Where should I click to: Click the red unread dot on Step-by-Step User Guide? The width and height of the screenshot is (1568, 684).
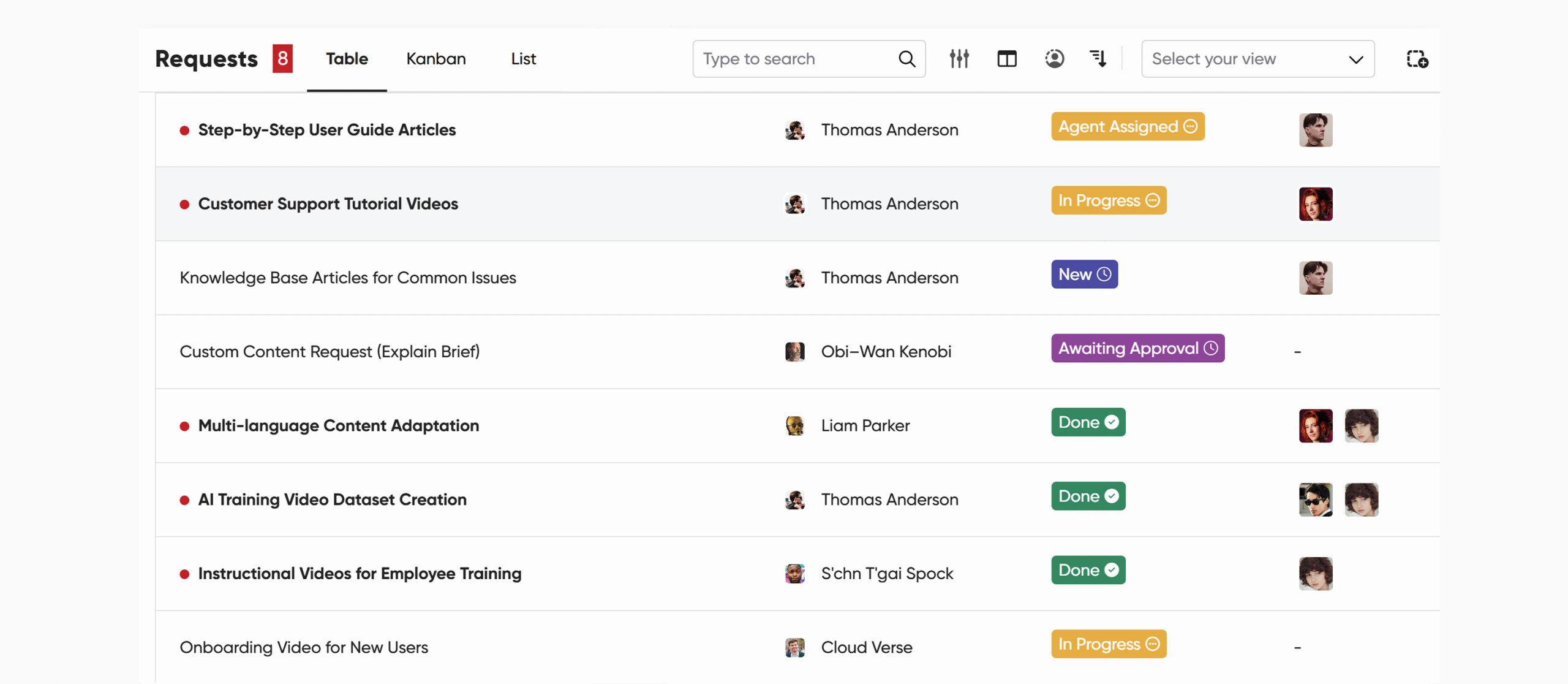(184, 131)
